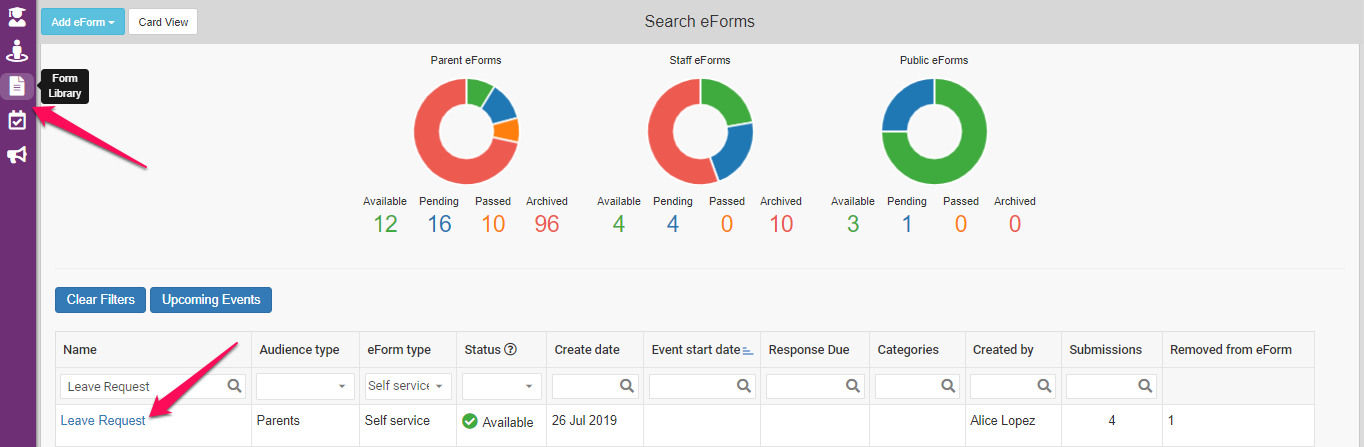Click the Public eForms donut chart

(934, 131)
